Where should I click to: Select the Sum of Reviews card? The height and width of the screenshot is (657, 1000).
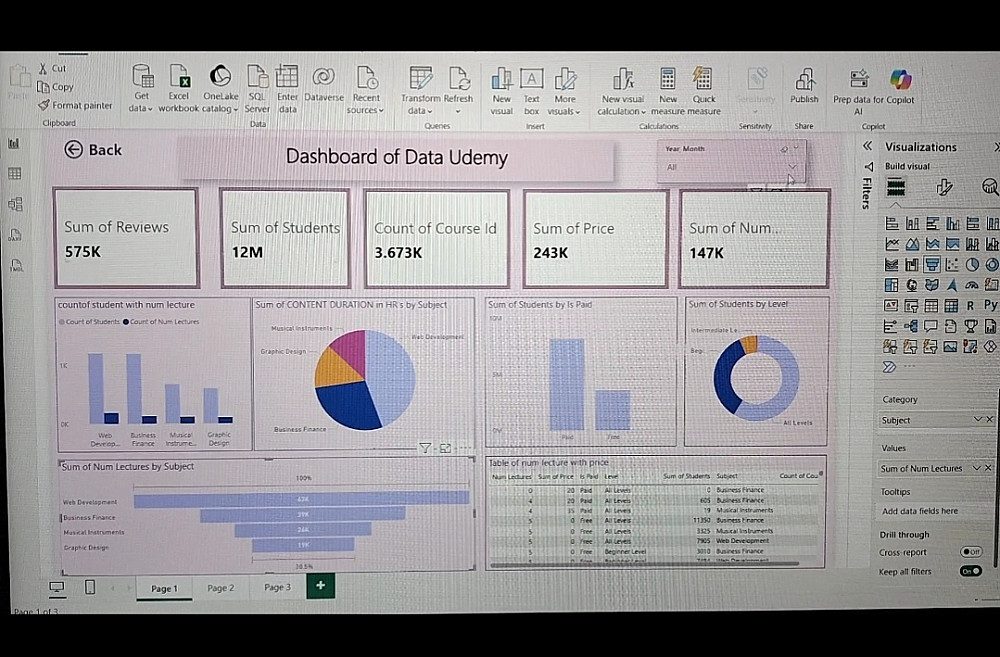126,238
